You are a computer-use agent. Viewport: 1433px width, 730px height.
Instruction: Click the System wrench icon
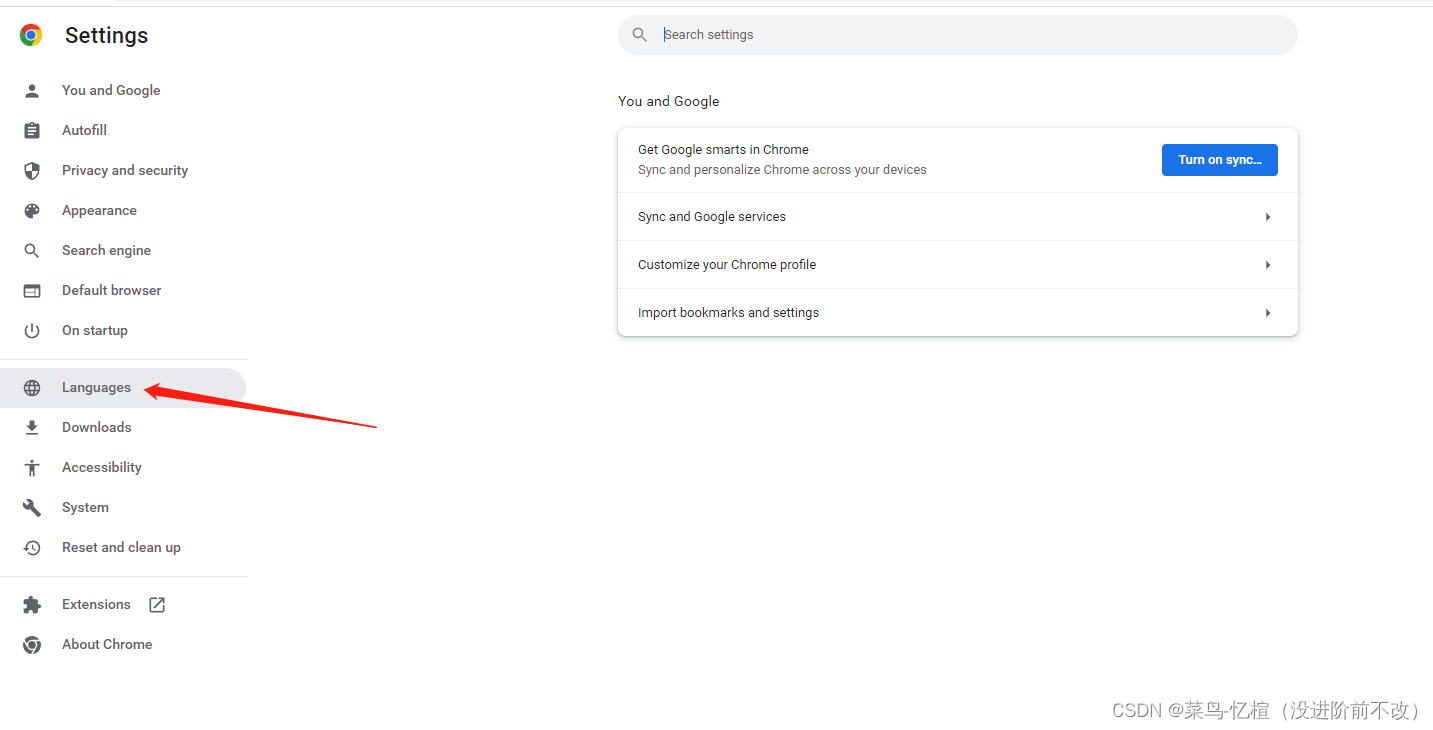(x=32, y=507)
